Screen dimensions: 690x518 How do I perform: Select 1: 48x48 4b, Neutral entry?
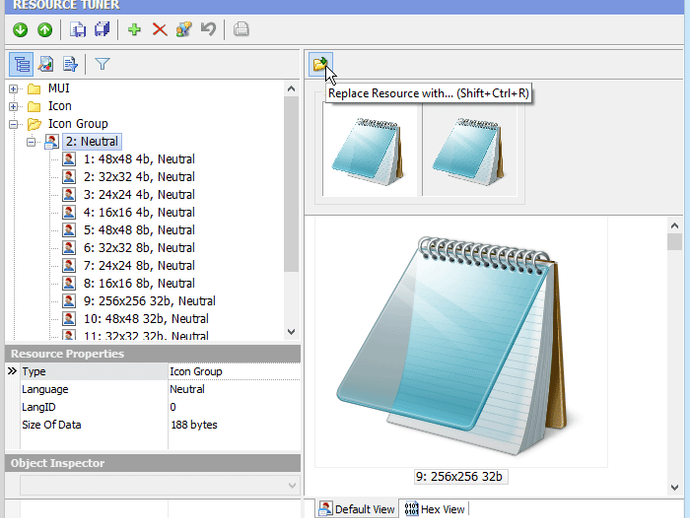click(x=139, y=159)
